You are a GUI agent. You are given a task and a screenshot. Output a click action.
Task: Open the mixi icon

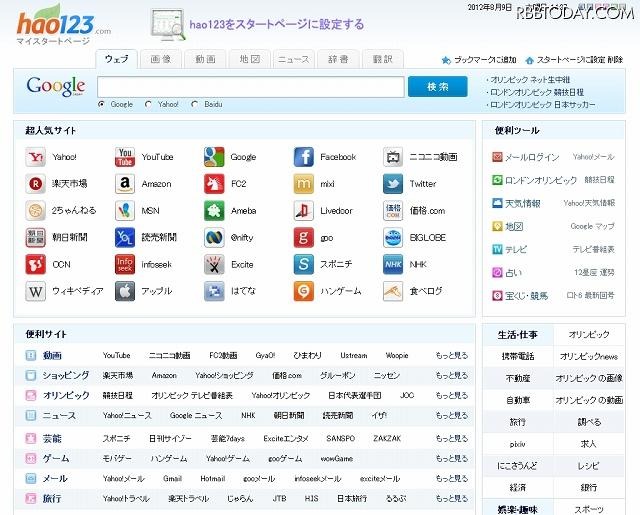pyautogui.click(x=304, y=184)
